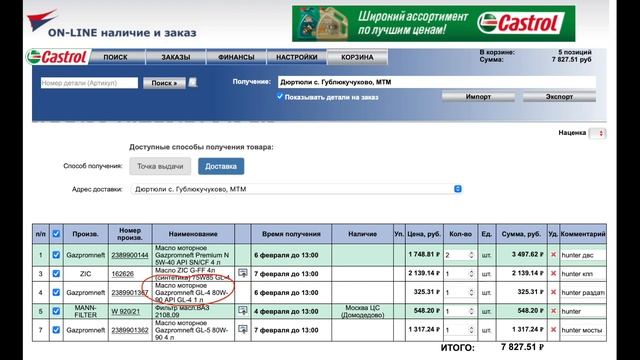Focus the Номер детали (Артикул) search field
The width and height of the screenshot is (640, 360).
click(x=89, y=83)
